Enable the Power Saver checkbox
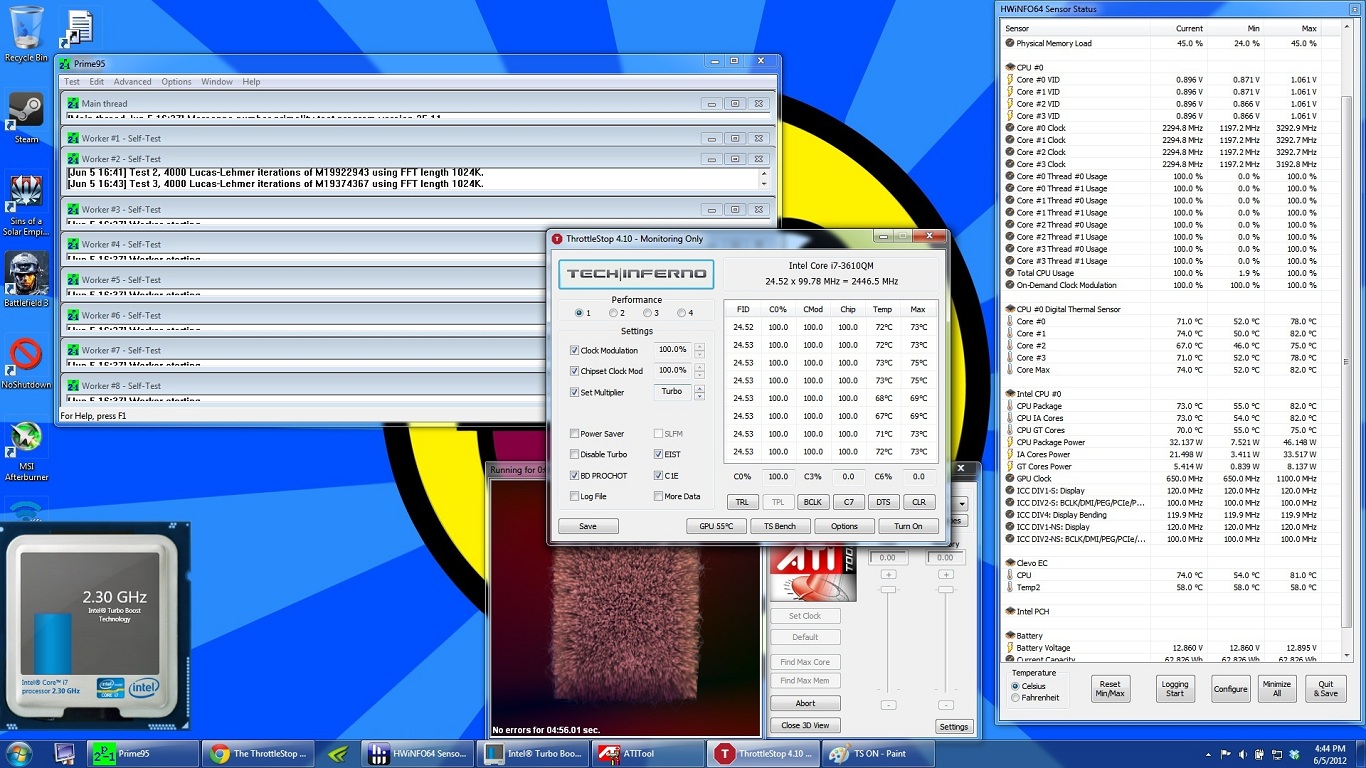This screenshot has height=768, width=1366. tap(575, 434)
